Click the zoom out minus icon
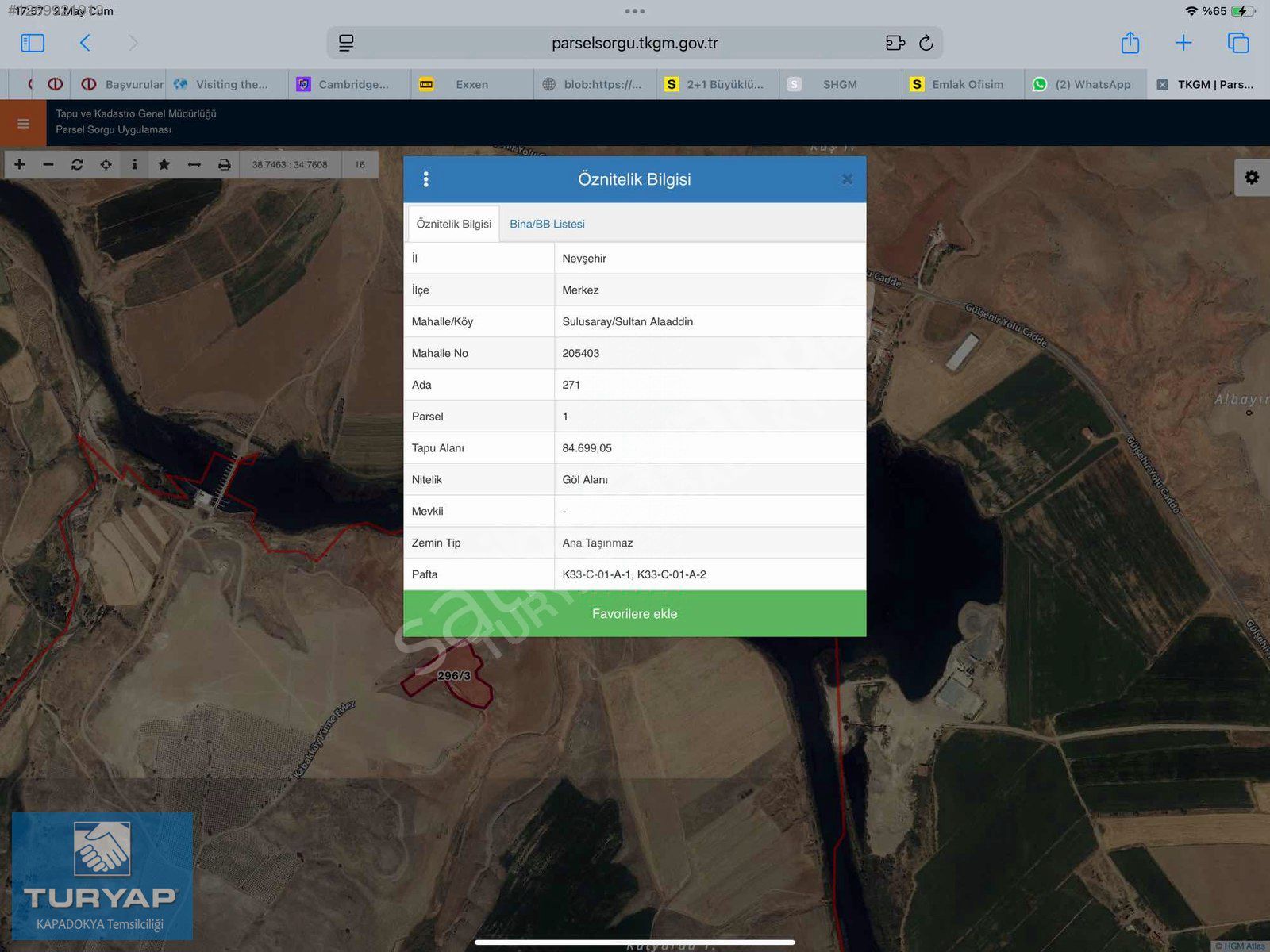The width and height of the screenshot is (1270, 952). coord(48,164)
